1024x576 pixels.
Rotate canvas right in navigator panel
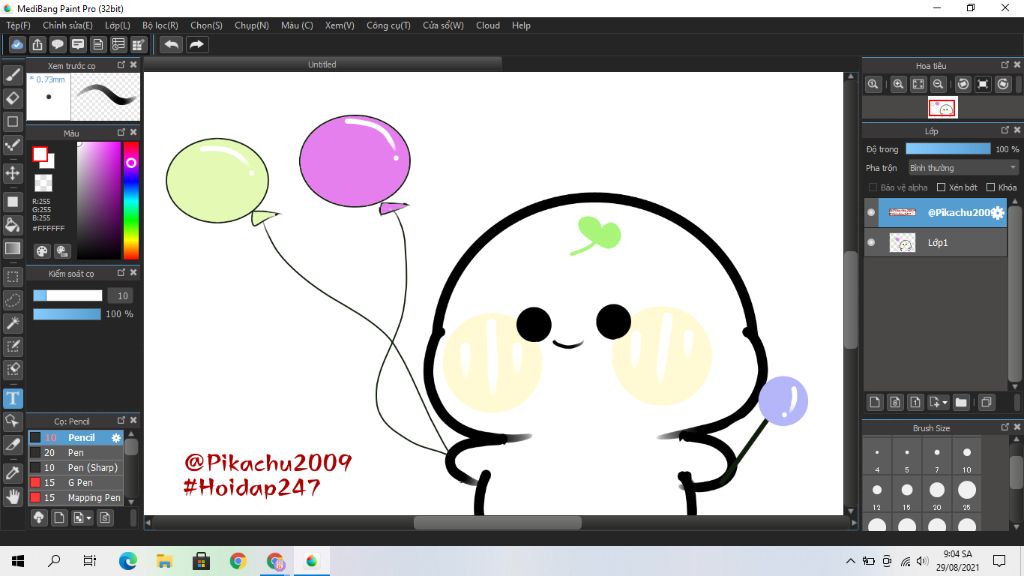(1003, 84)
